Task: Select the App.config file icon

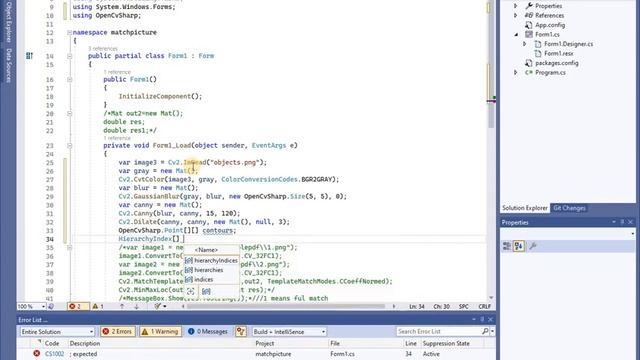Action: [529, 25]
